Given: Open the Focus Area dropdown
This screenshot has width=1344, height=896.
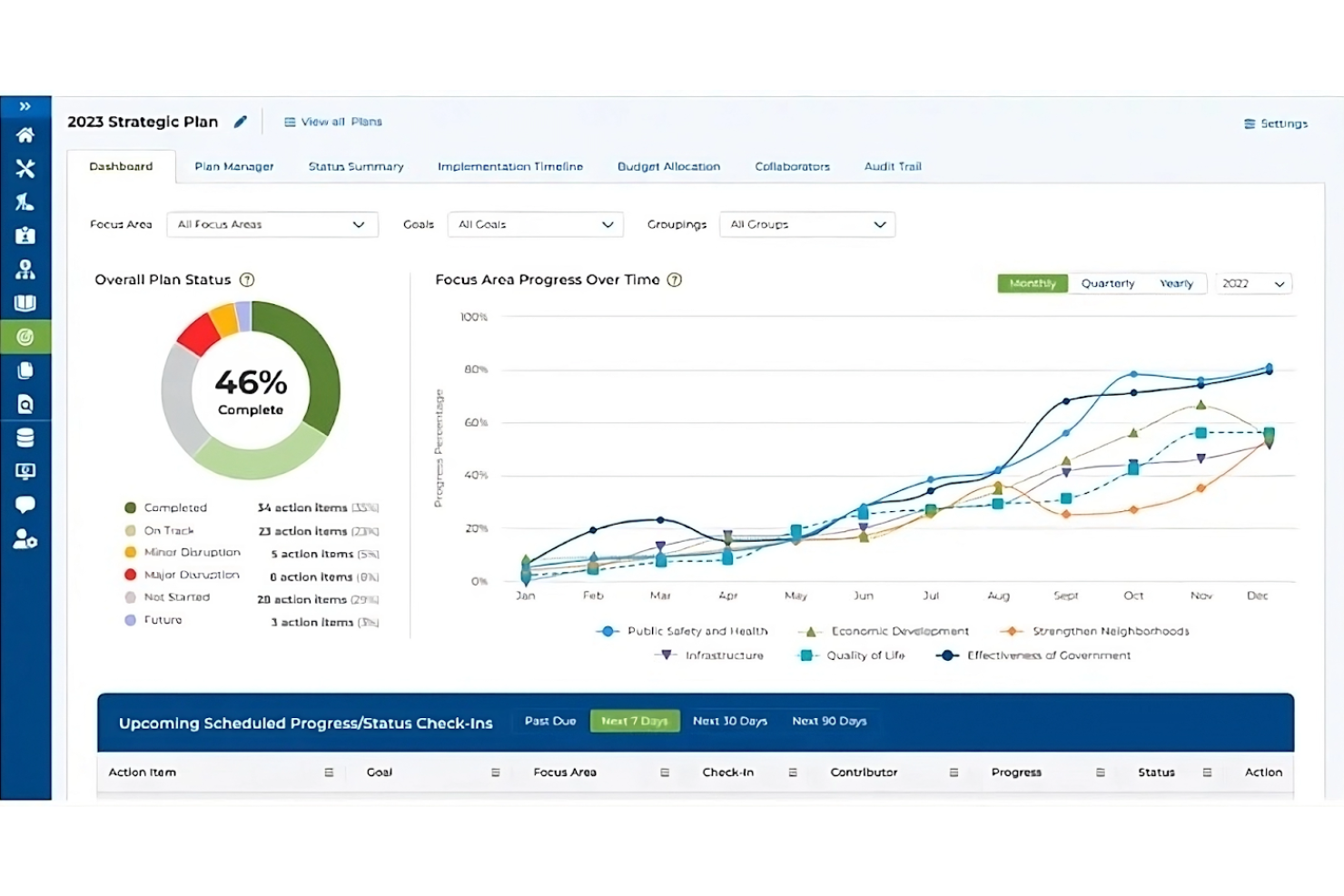Looking at the screenshot, I should [x=272, y=224].
